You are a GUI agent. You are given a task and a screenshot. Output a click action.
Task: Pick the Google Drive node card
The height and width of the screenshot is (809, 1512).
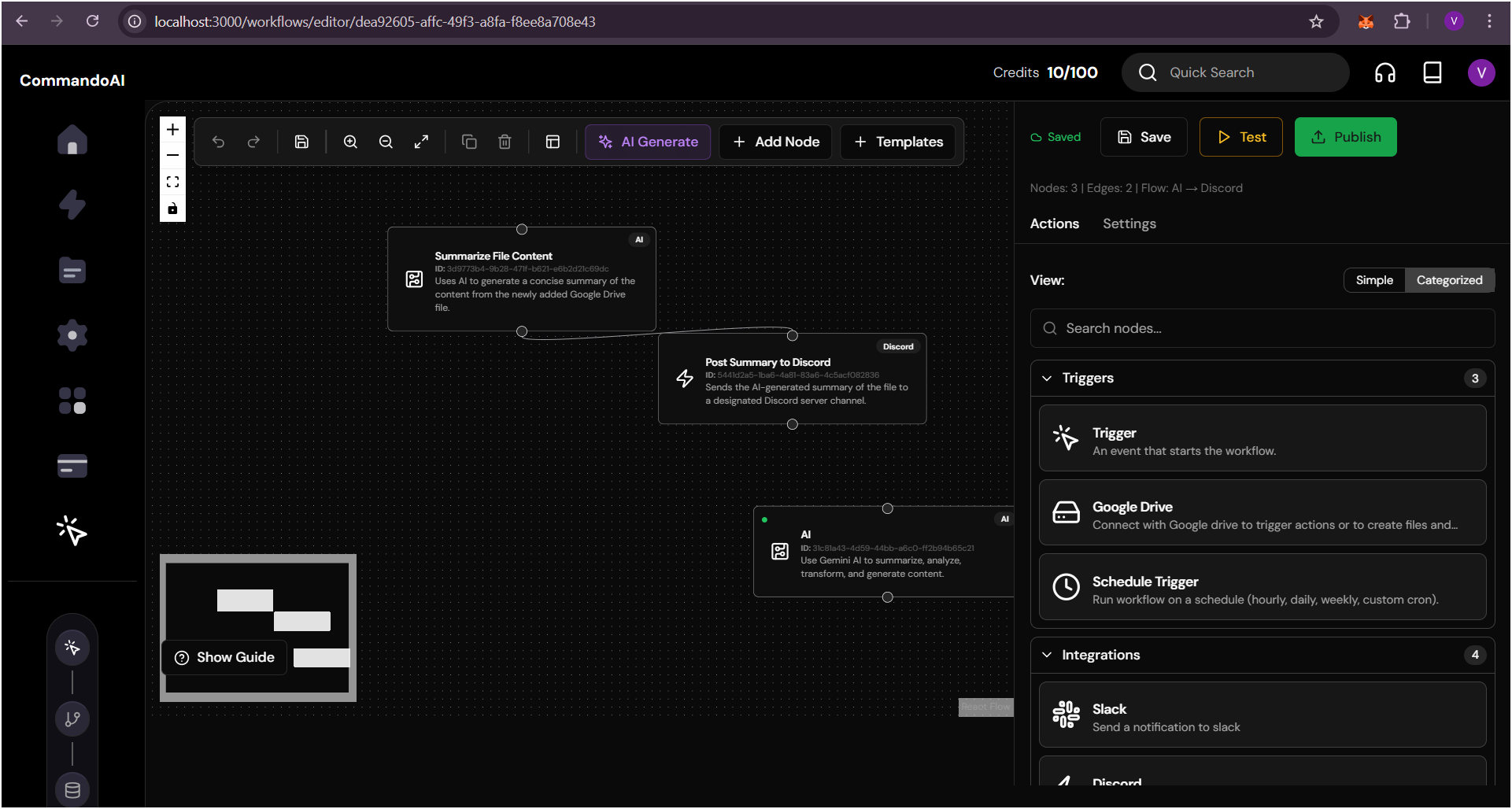tap(1262, 512)
